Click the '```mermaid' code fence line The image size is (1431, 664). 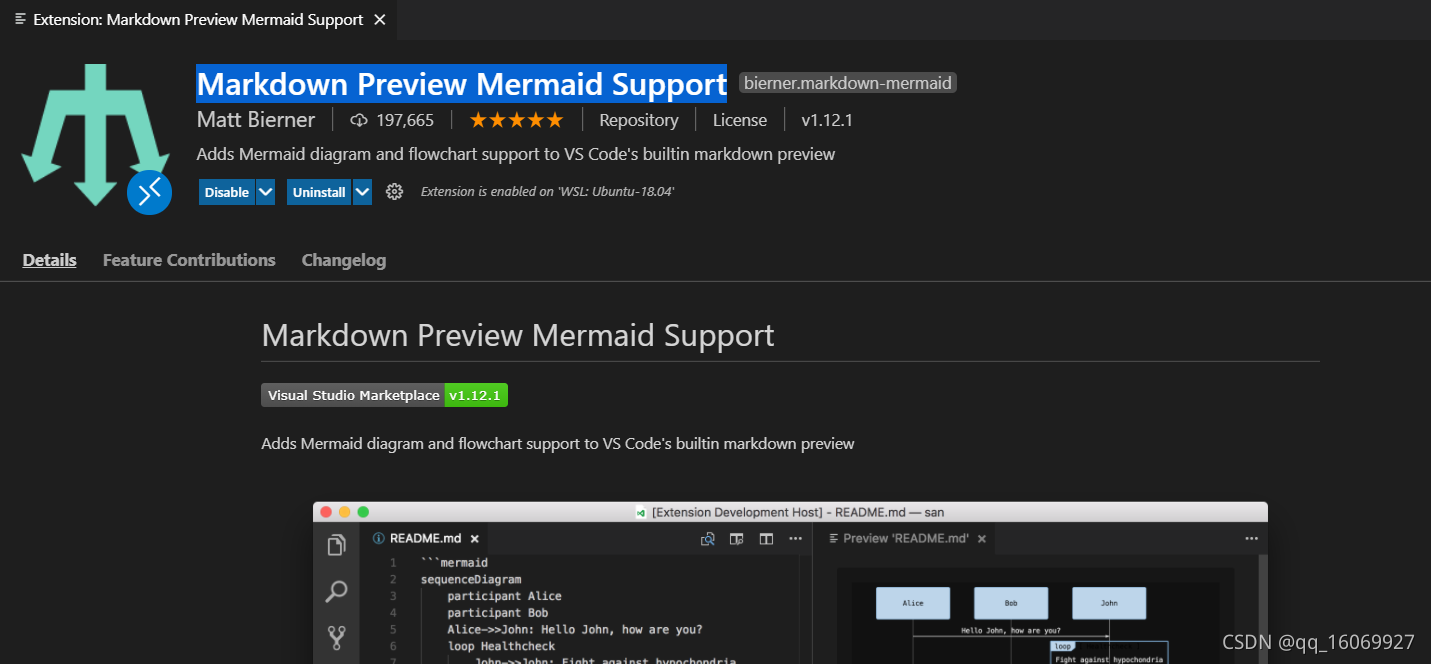tap(454, 562)
